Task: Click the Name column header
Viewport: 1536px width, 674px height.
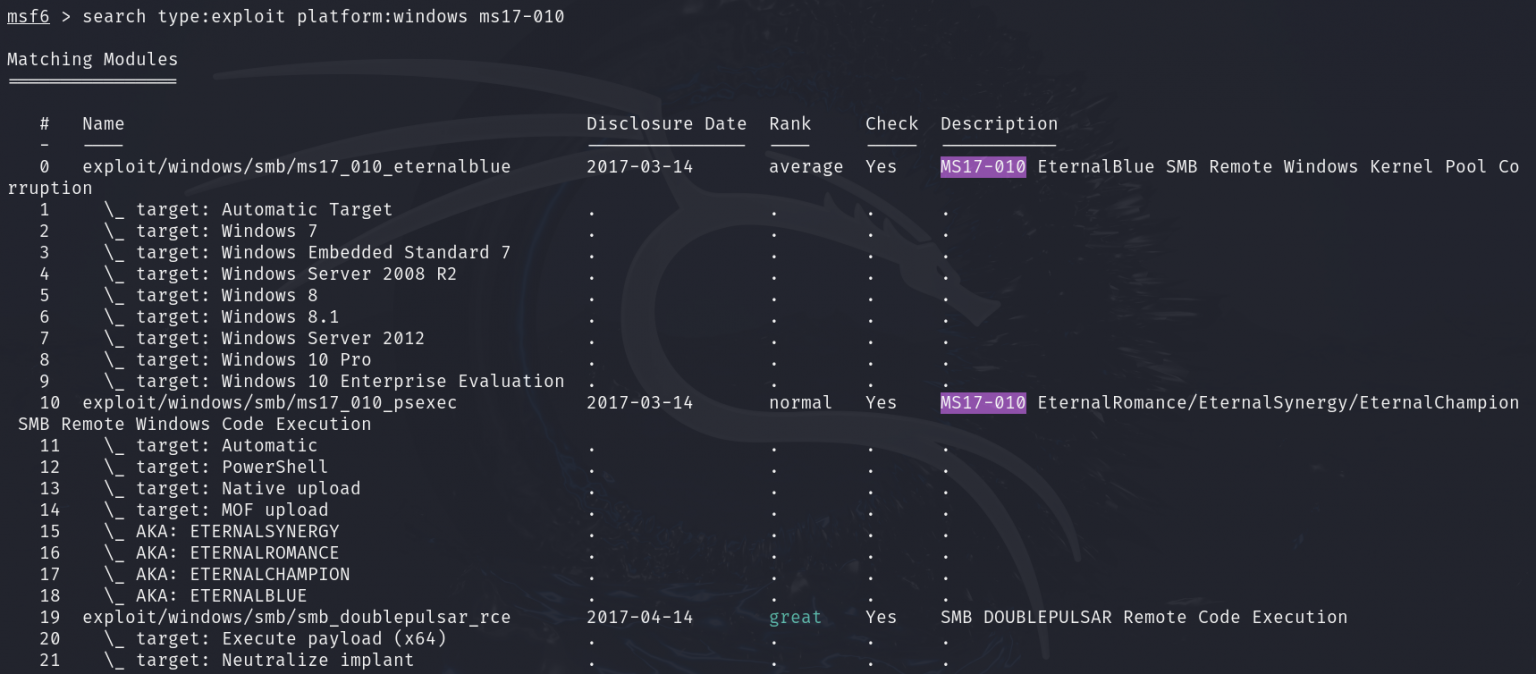Action: pyautogui.click(x=103, y=123)
